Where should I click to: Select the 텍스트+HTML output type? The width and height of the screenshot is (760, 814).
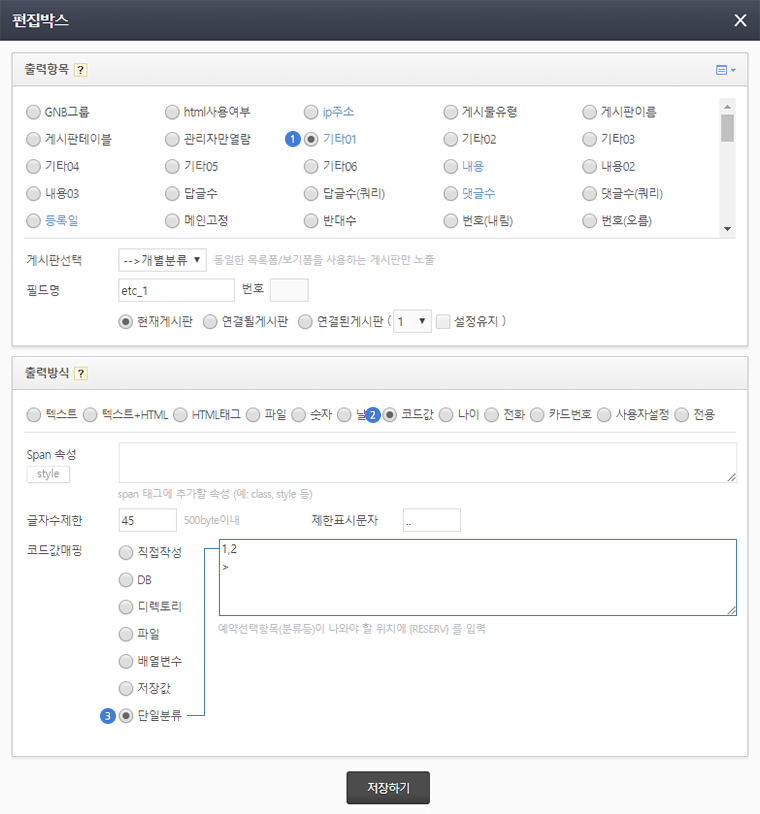[91, 414]
